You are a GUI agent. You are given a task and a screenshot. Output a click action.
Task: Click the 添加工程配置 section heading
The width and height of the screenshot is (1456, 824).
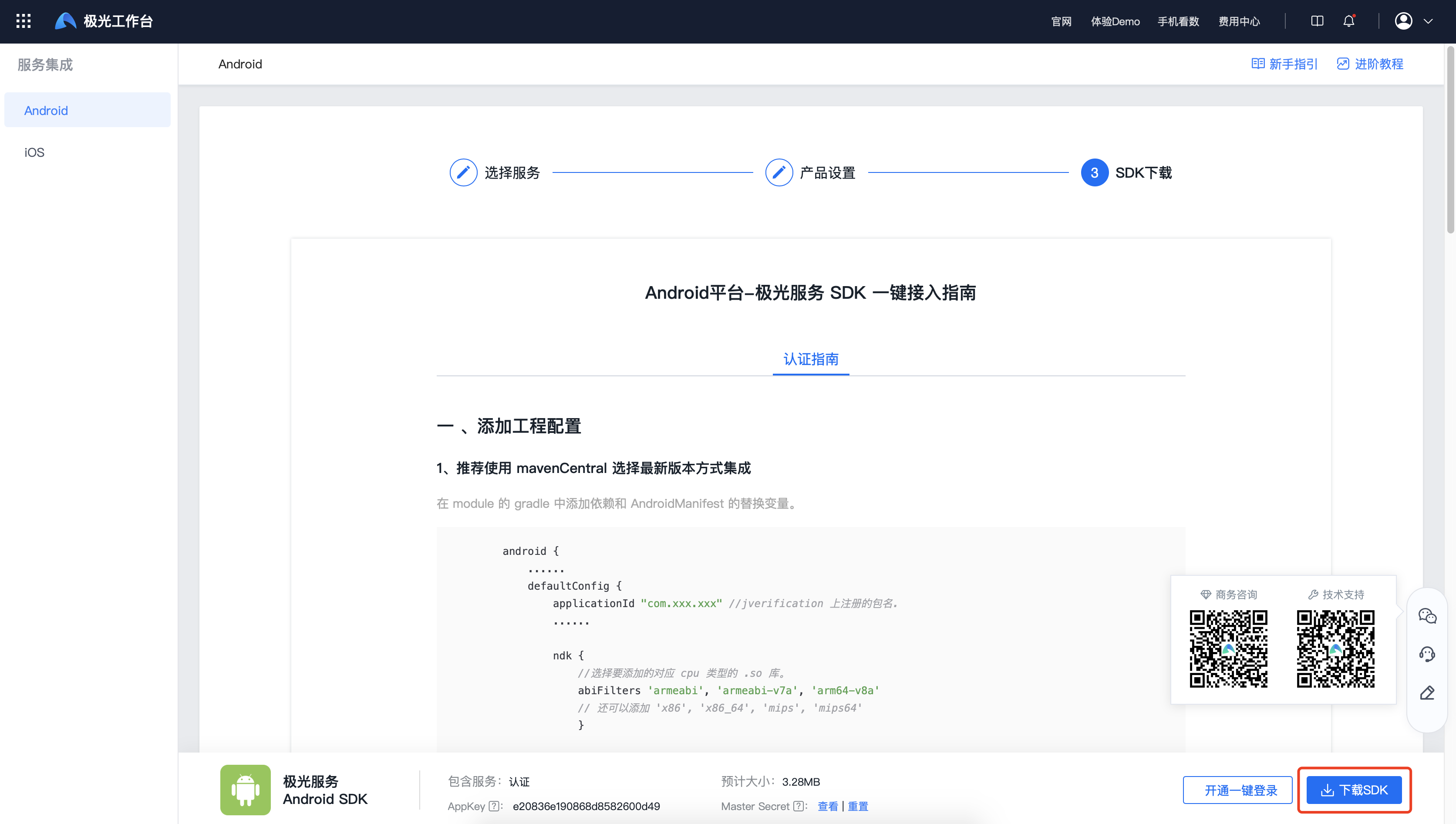(x=509, y=426)
